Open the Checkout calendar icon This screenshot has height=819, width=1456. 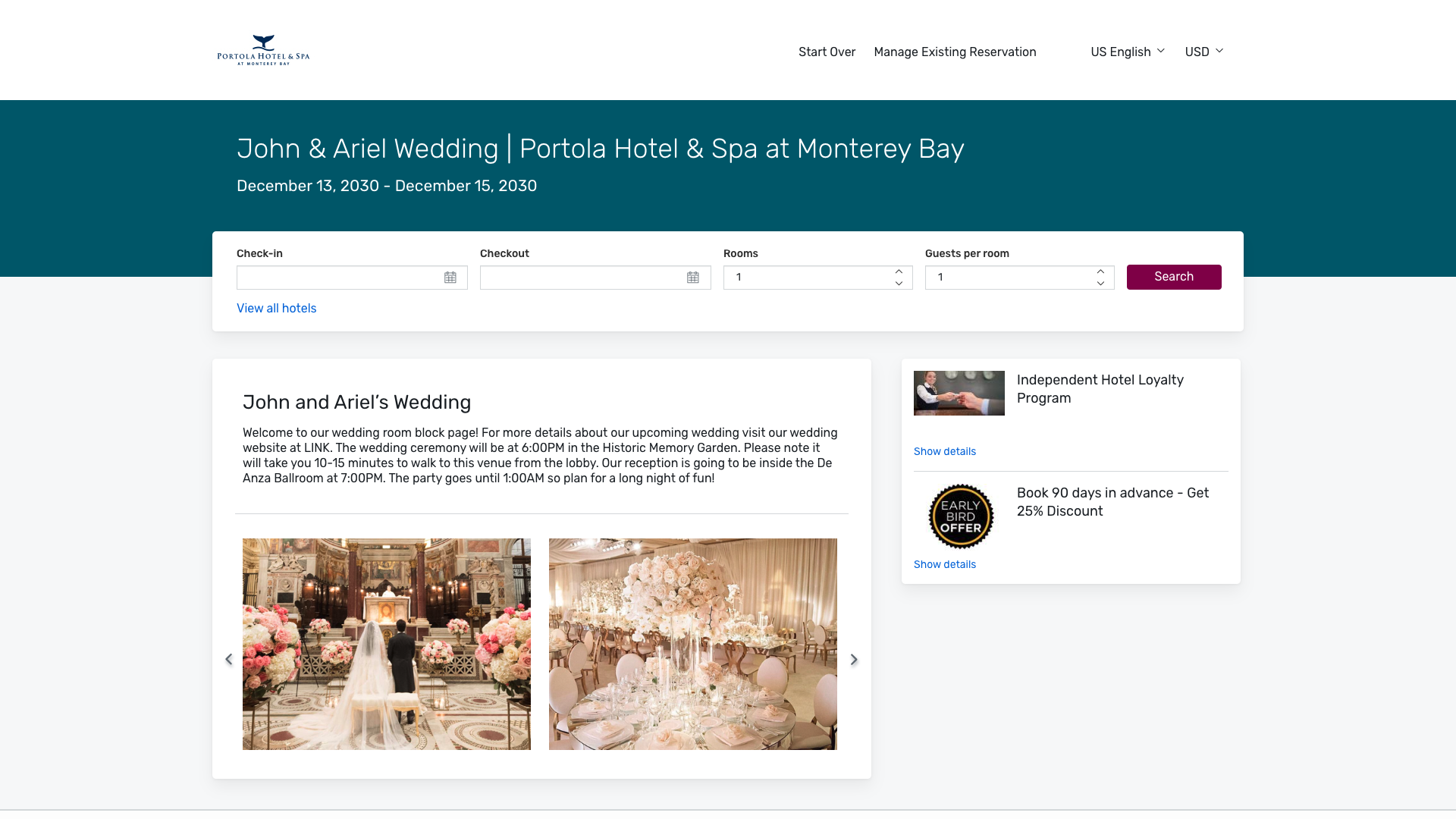(693, 278)
